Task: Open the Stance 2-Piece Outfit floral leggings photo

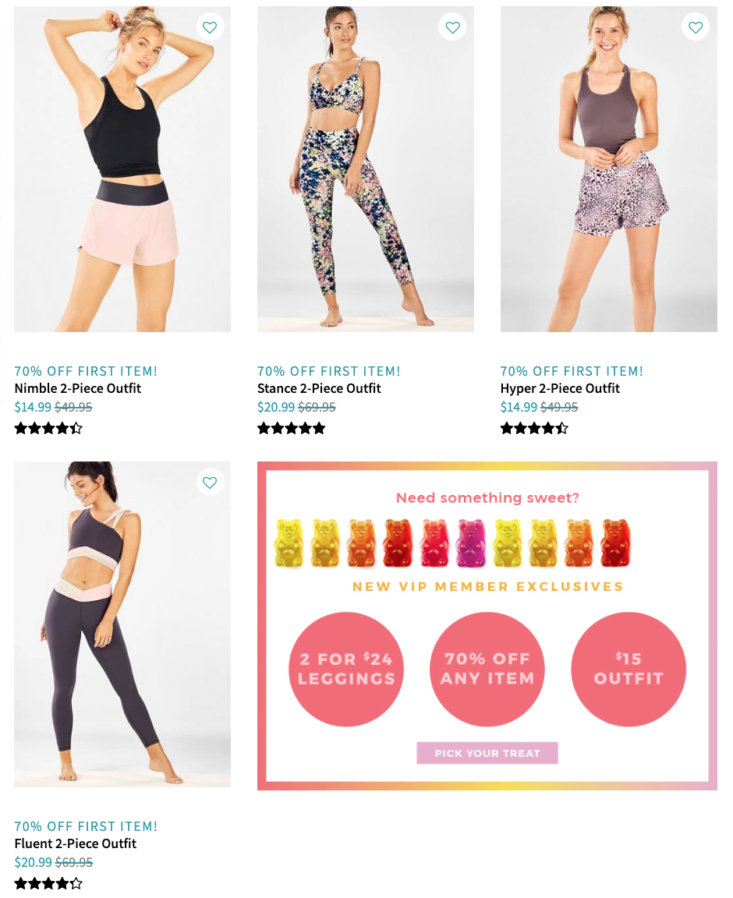Action: (365, 169)
